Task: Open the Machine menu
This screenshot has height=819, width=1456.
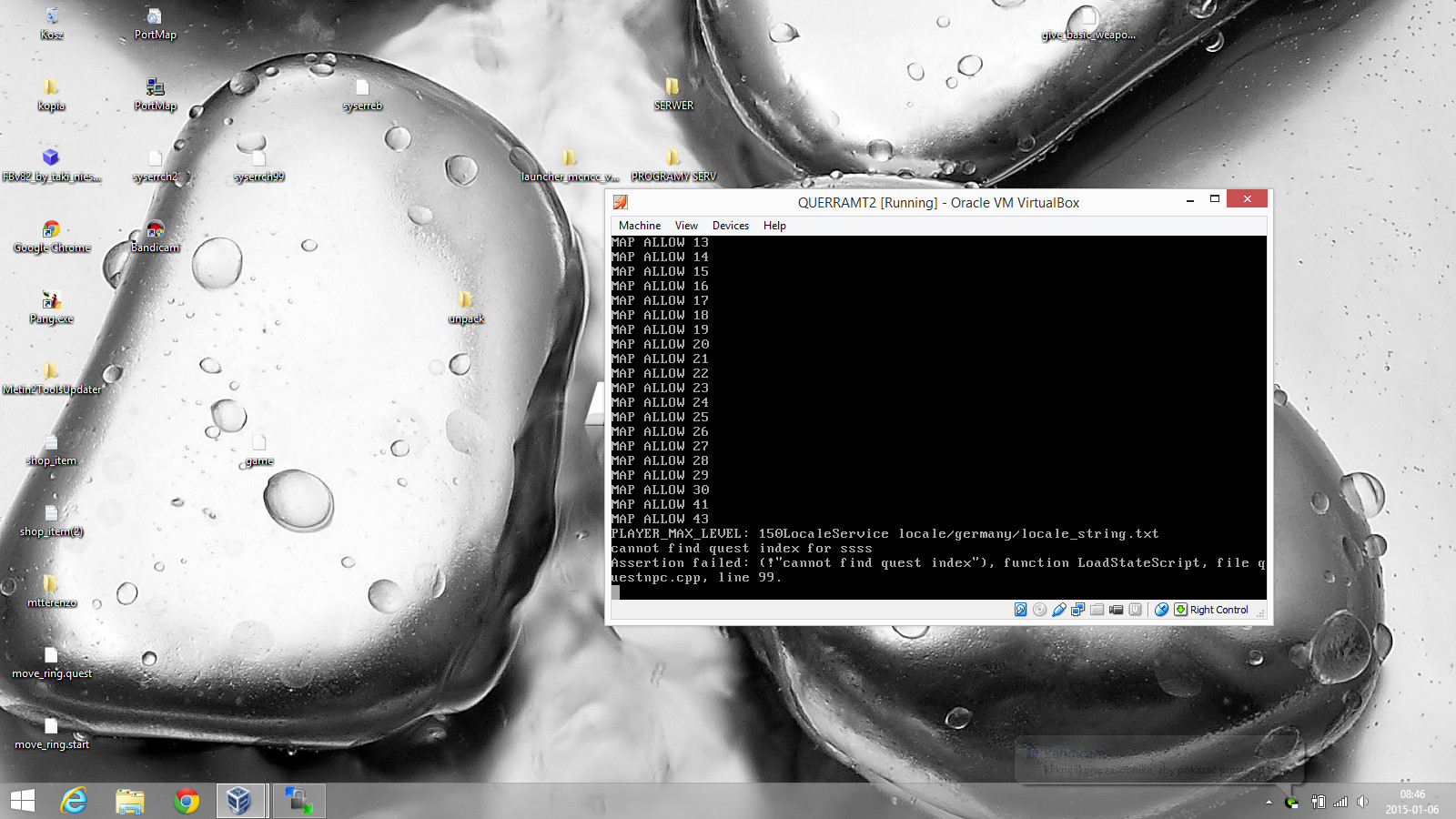Action: coord(640,226)
